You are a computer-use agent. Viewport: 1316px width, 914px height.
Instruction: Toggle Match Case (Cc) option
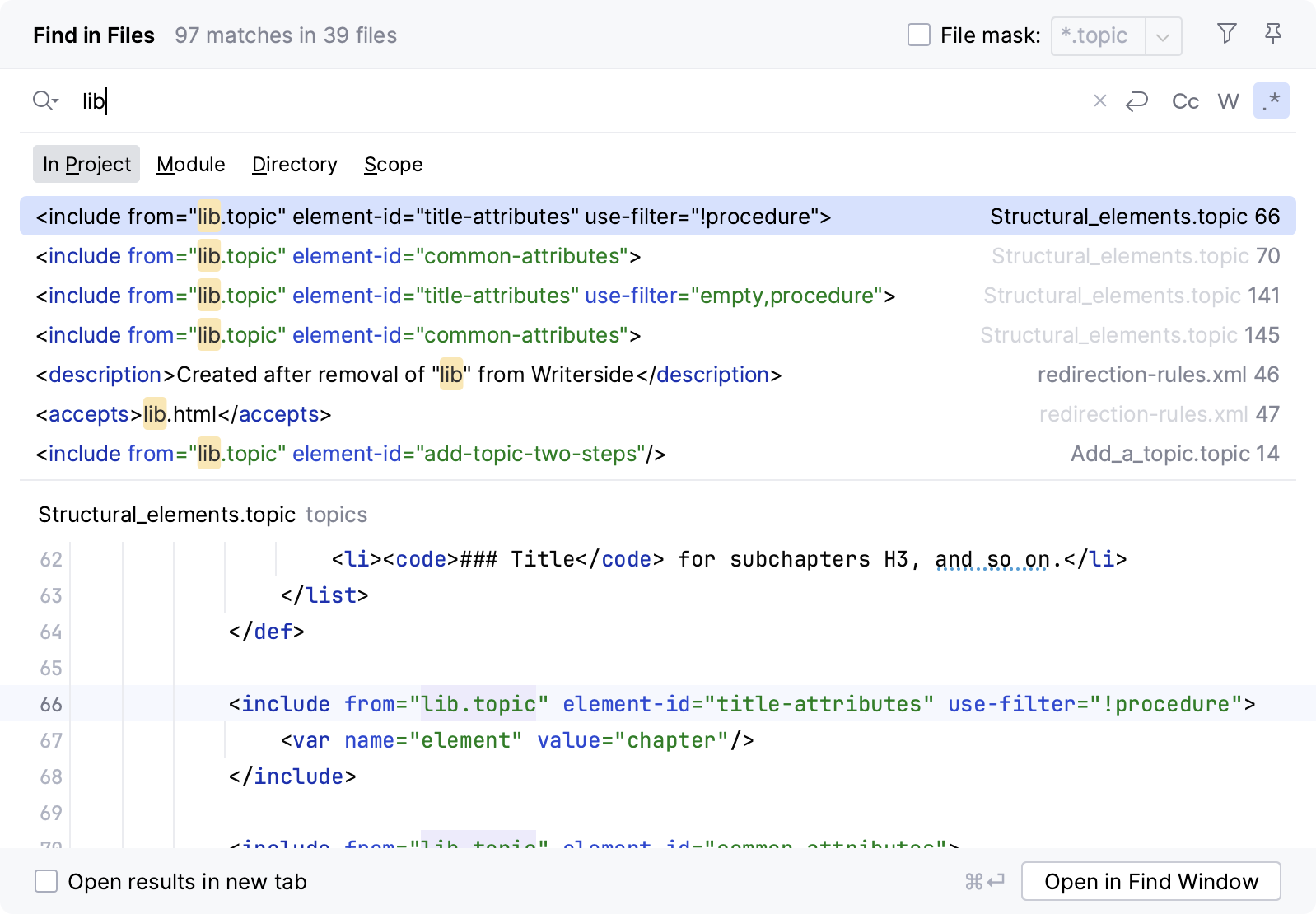[x=1184, y=101]
